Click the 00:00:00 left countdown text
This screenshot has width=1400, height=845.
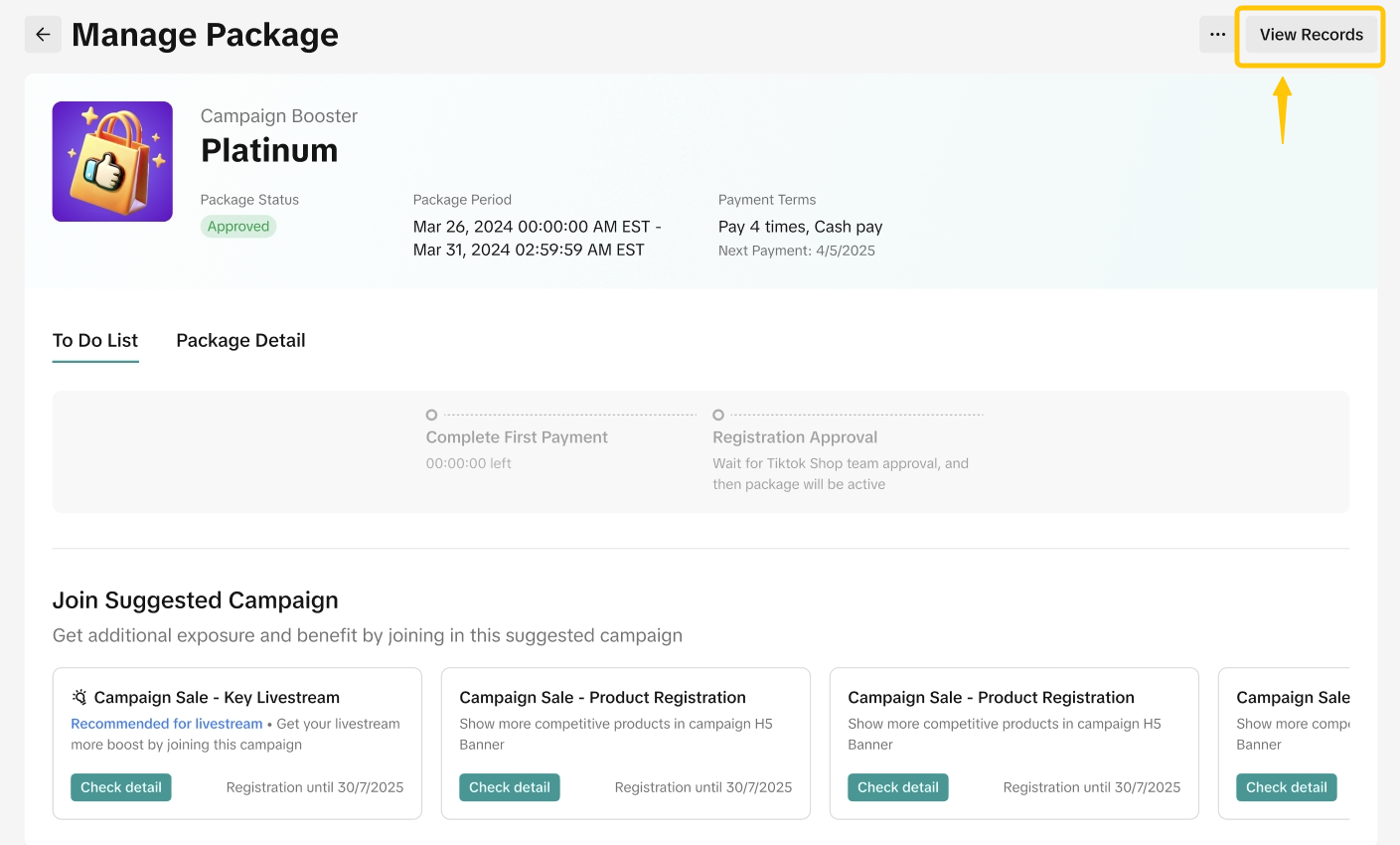[x=469, y=463]
